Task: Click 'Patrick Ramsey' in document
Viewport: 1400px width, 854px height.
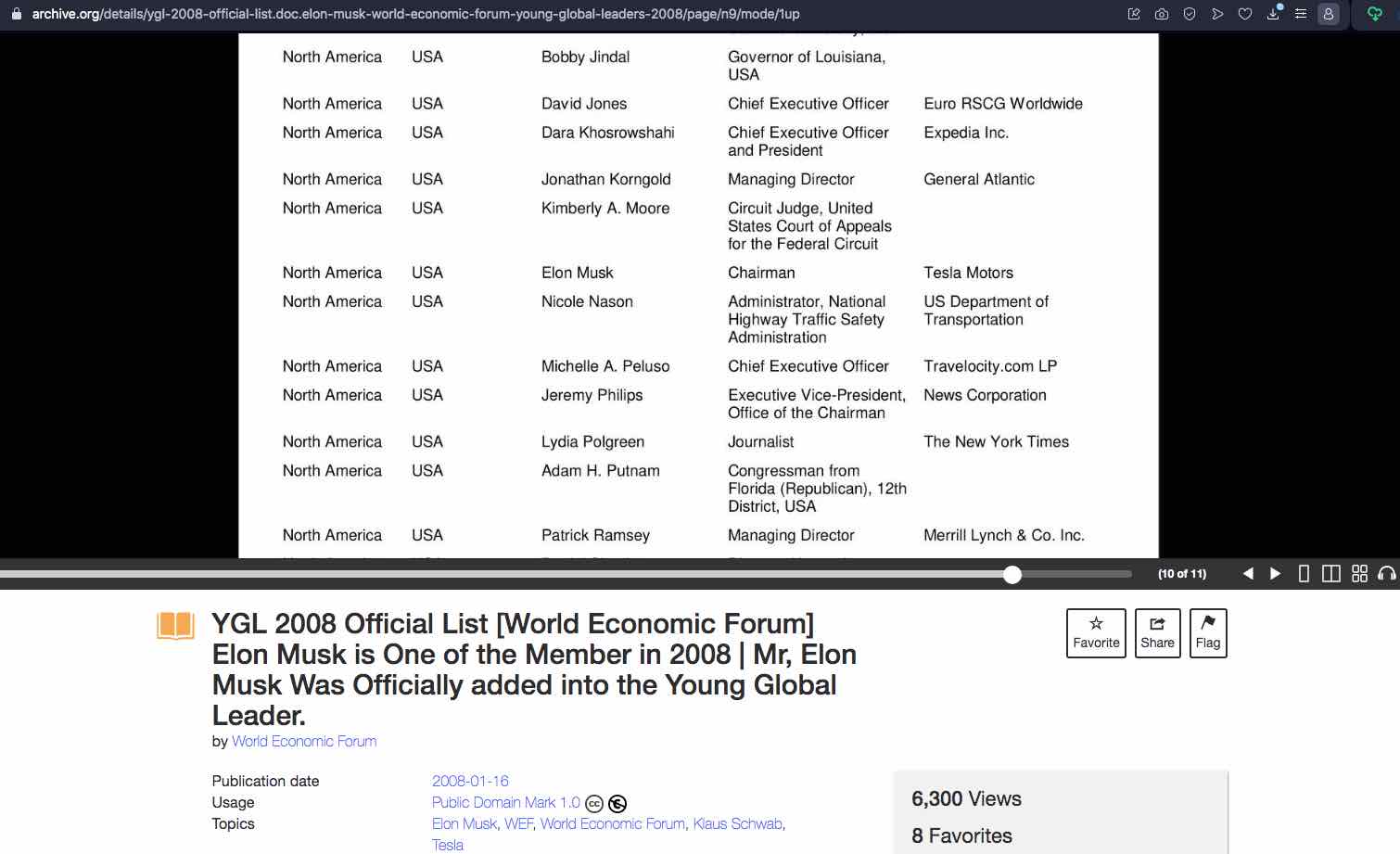Action: pyautogui.click(x=596, y=535)
